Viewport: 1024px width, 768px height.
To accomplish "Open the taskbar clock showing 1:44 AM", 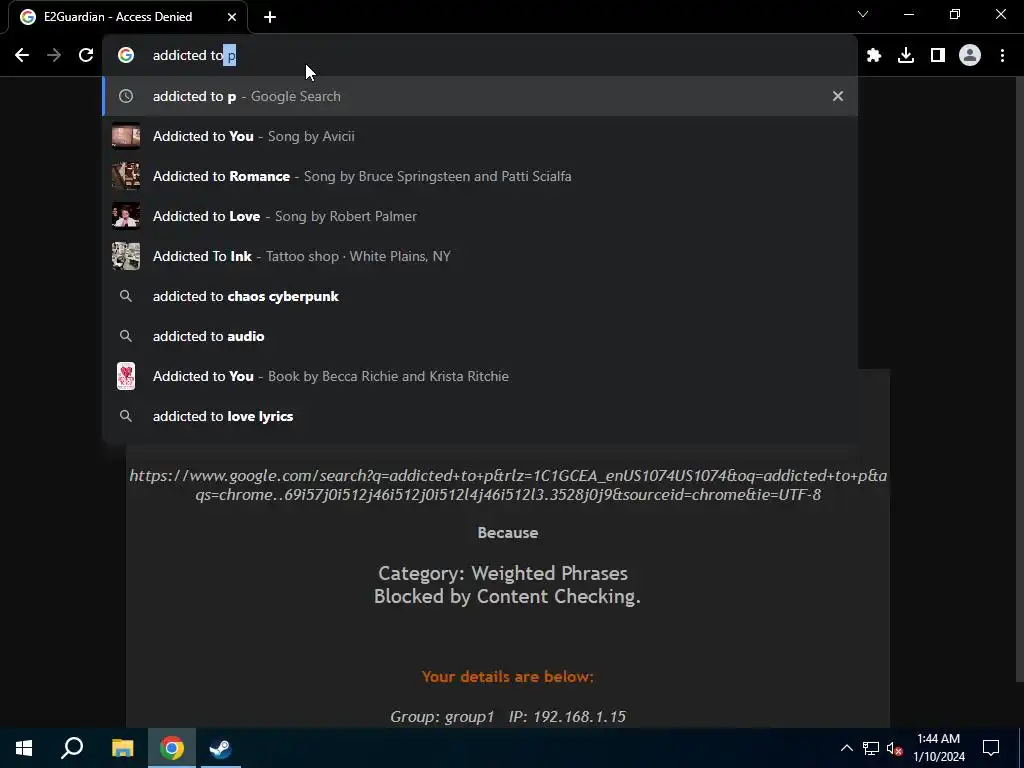I will [x=938, y=748].
